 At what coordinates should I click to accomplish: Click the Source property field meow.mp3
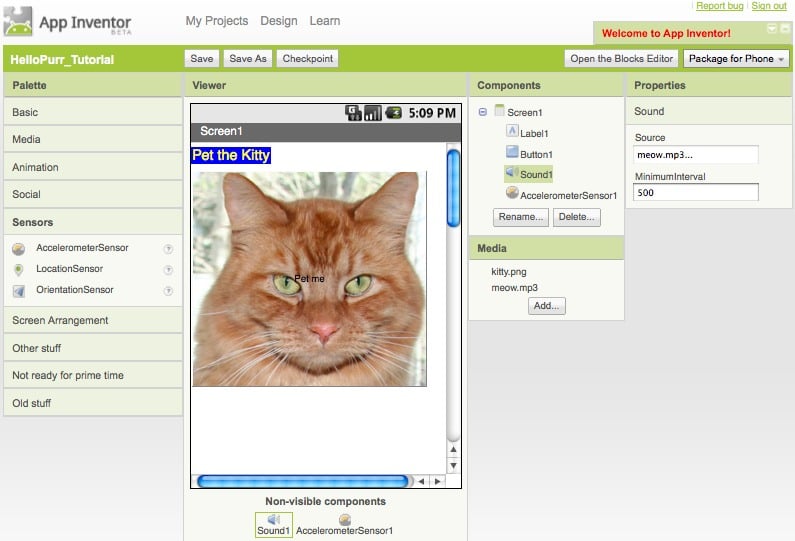point(696,155)
